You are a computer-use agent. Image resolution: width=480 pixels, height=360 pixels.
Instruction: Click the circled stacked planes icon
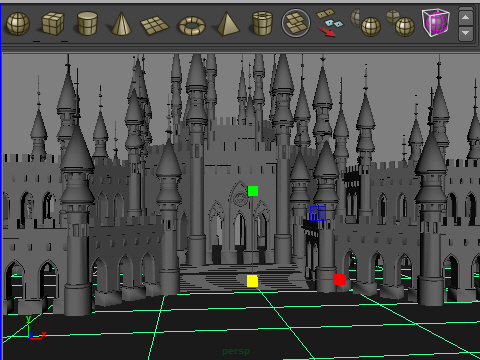(296, 23)
